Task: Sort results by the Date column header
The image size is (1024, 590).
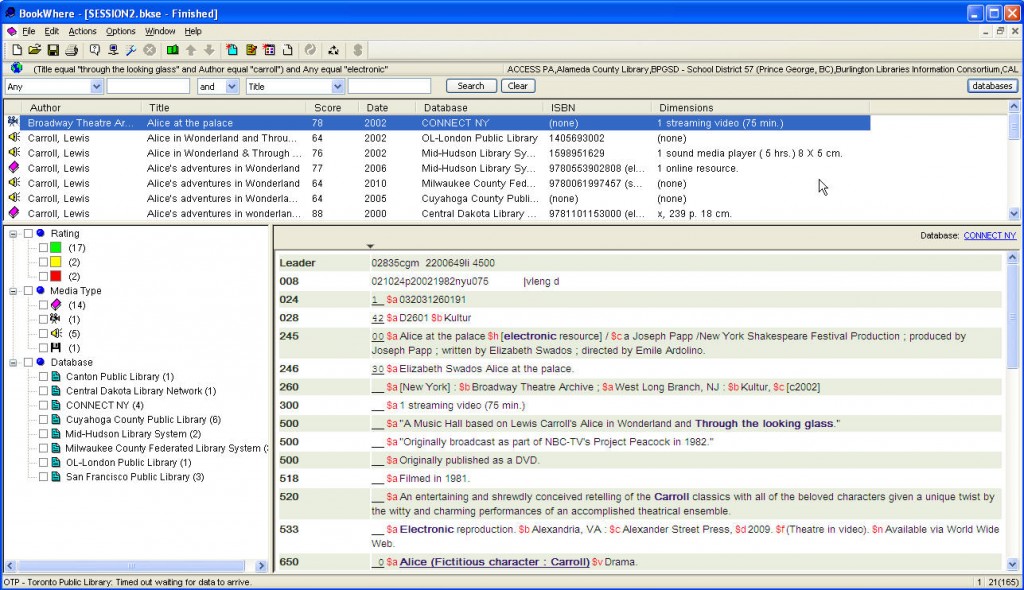Action: pyautogui.click(x=387, y=108)
